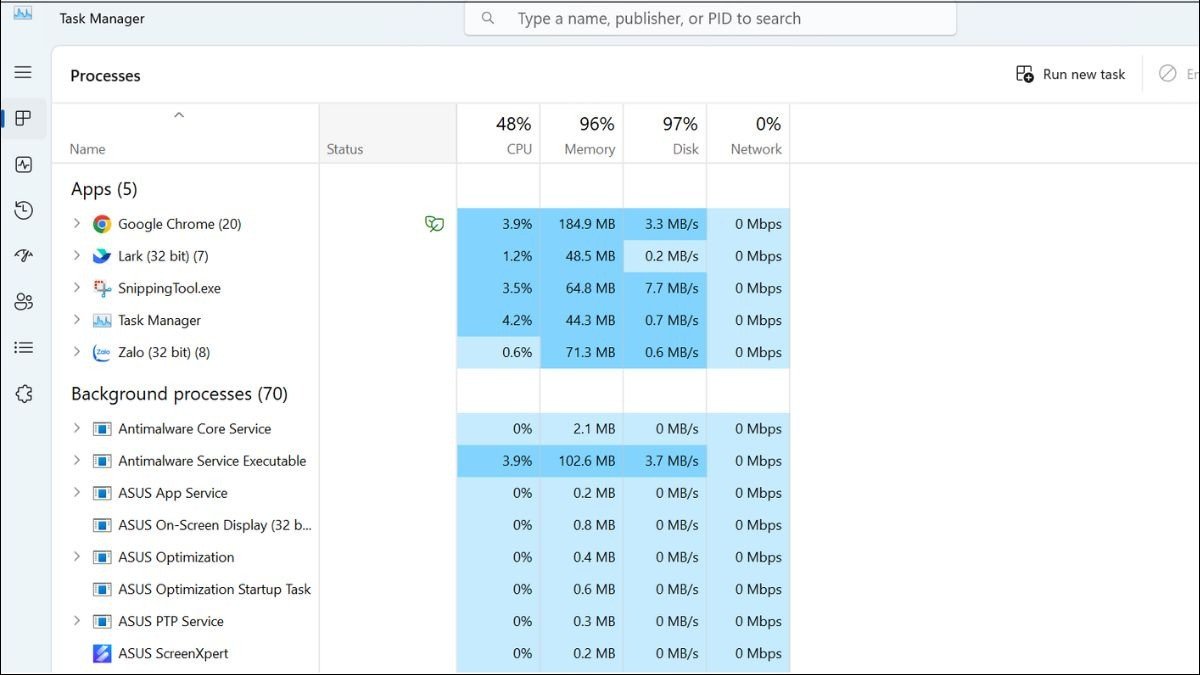Screen dimensions: 1200x675
Task: Click the Disk usage heat indicator for SnippingTool.exe
Action: coord(665,288)
